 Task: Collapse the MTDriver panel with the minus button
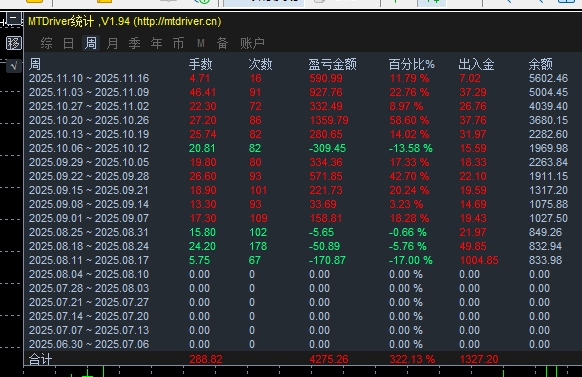coord(14,18)
